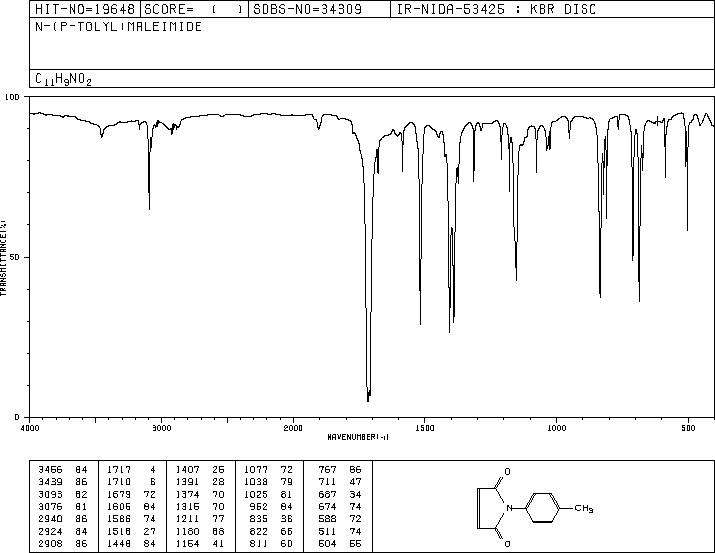Select the SCORE field in header
The width and height of the screenshot is (715, 553).
coord(194,9)
